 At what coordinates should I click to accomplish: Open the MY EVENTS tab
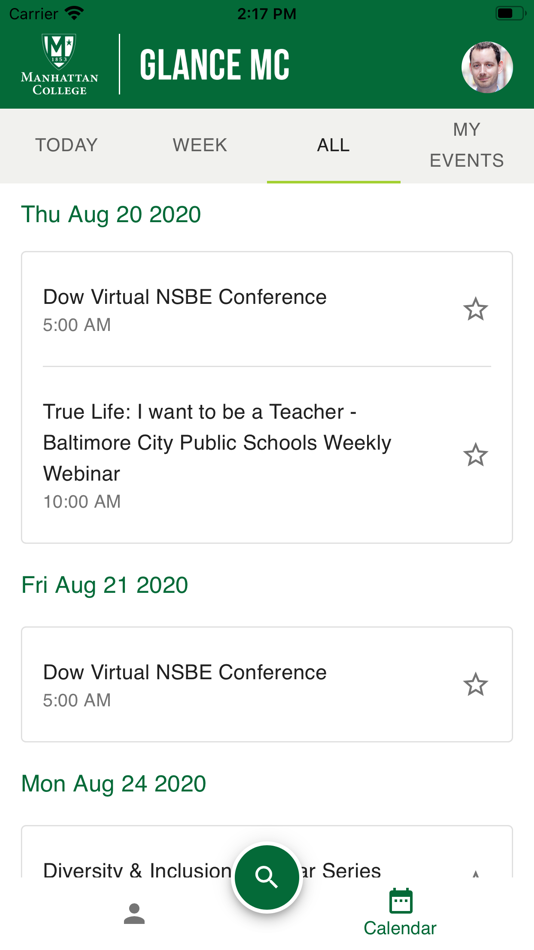point(467,145)
